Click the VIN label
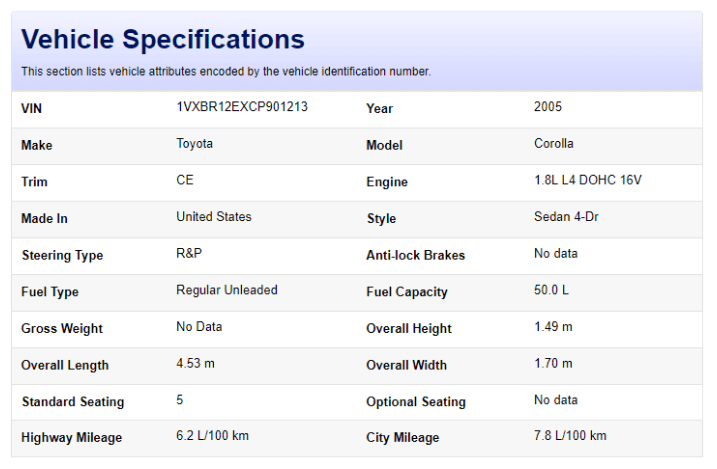Image resolution: width=717 pixels, height=469 pixels. 32,108
